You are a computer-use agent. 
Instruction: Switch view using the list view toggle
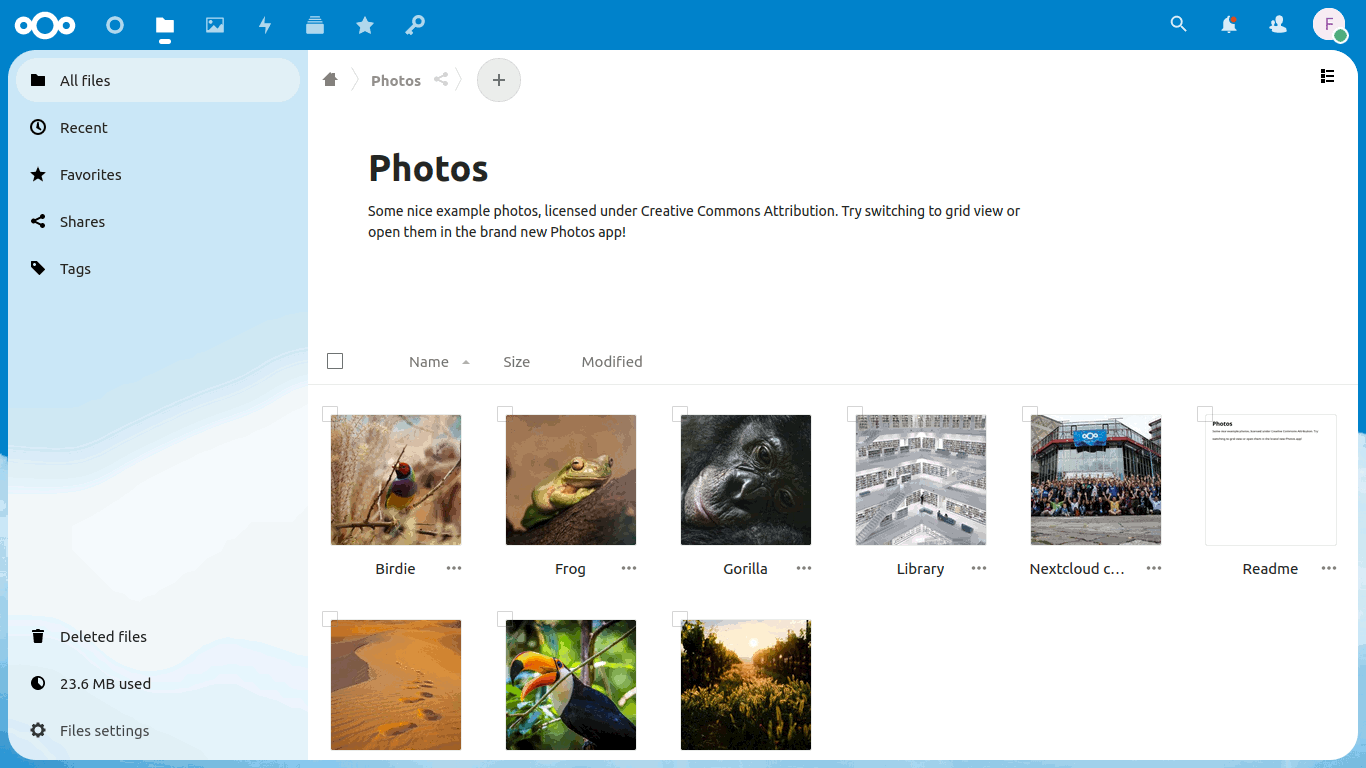point(1328,76)
